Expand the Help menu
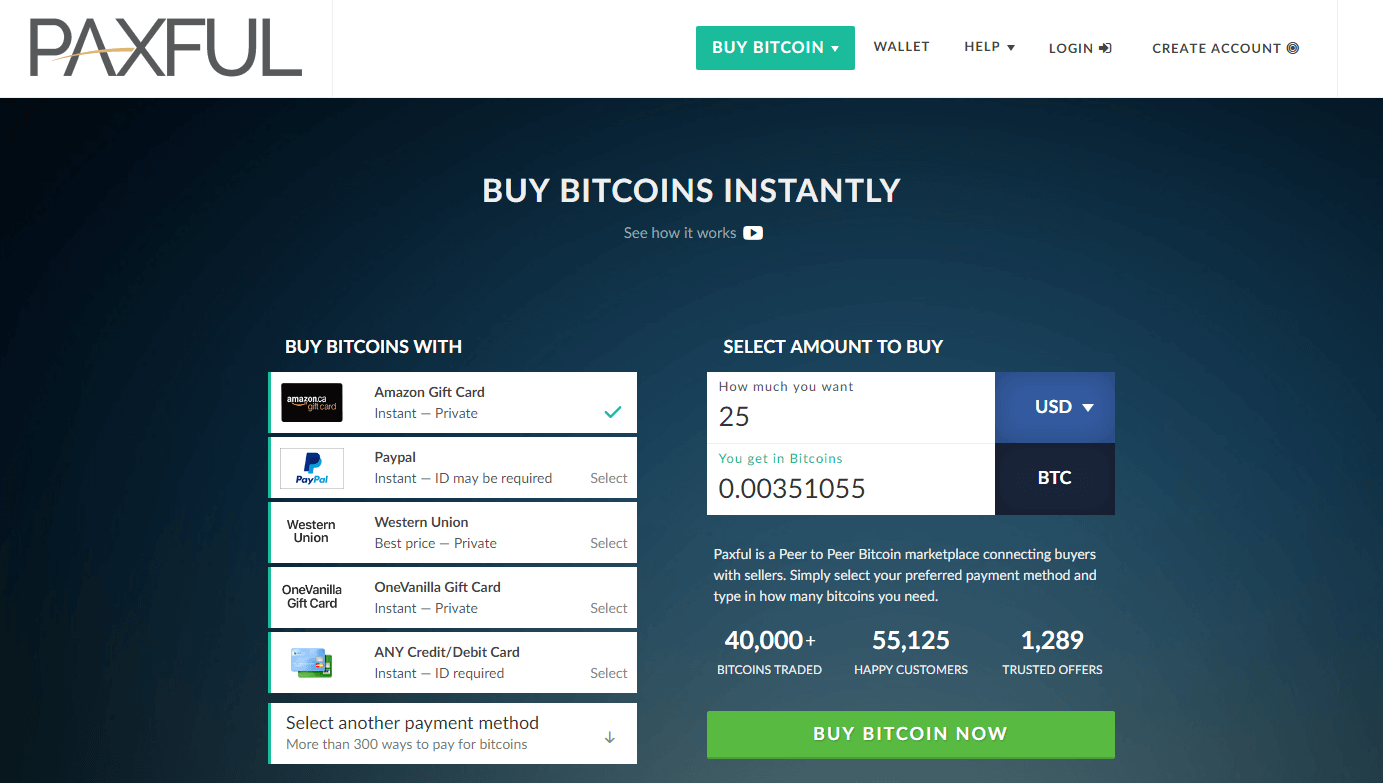Screen dimensions: 1383x783 [x=989, y=47]
